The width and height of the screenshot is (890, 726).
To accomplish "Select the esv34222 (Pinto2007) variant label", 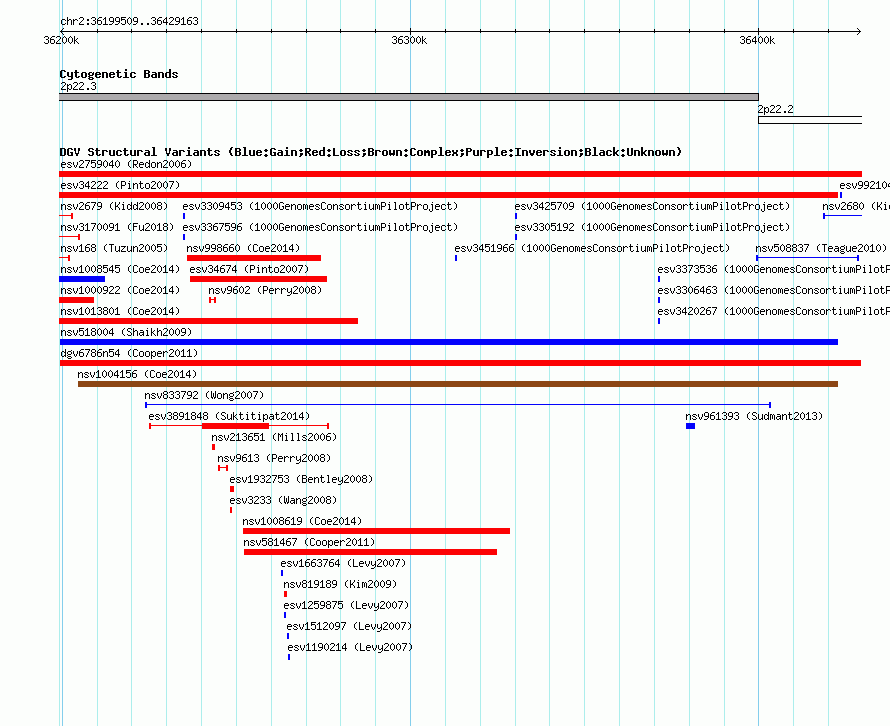I will (x=120, y=185).
